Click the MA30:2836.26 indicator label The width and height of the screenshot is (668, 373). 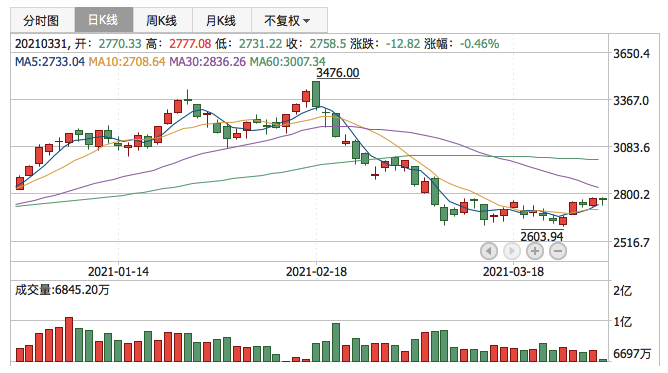point(207,62)
